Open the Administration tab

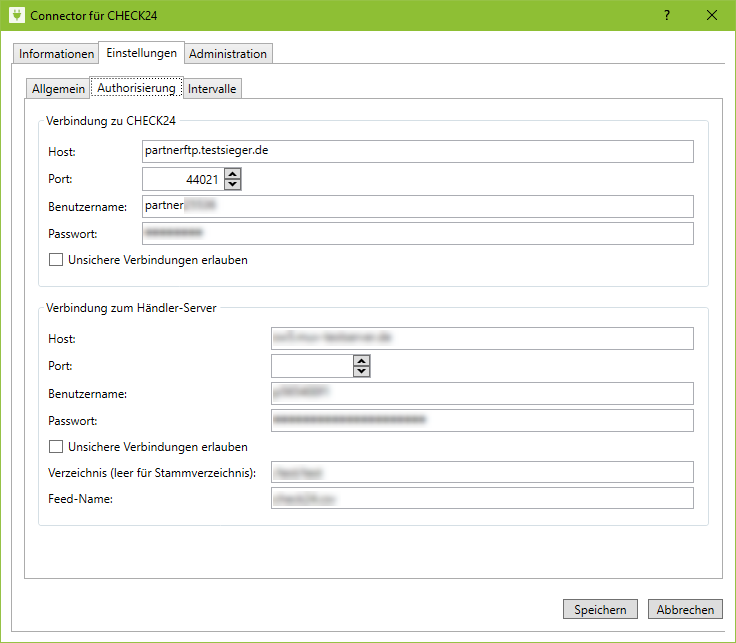tap(228, 53)
